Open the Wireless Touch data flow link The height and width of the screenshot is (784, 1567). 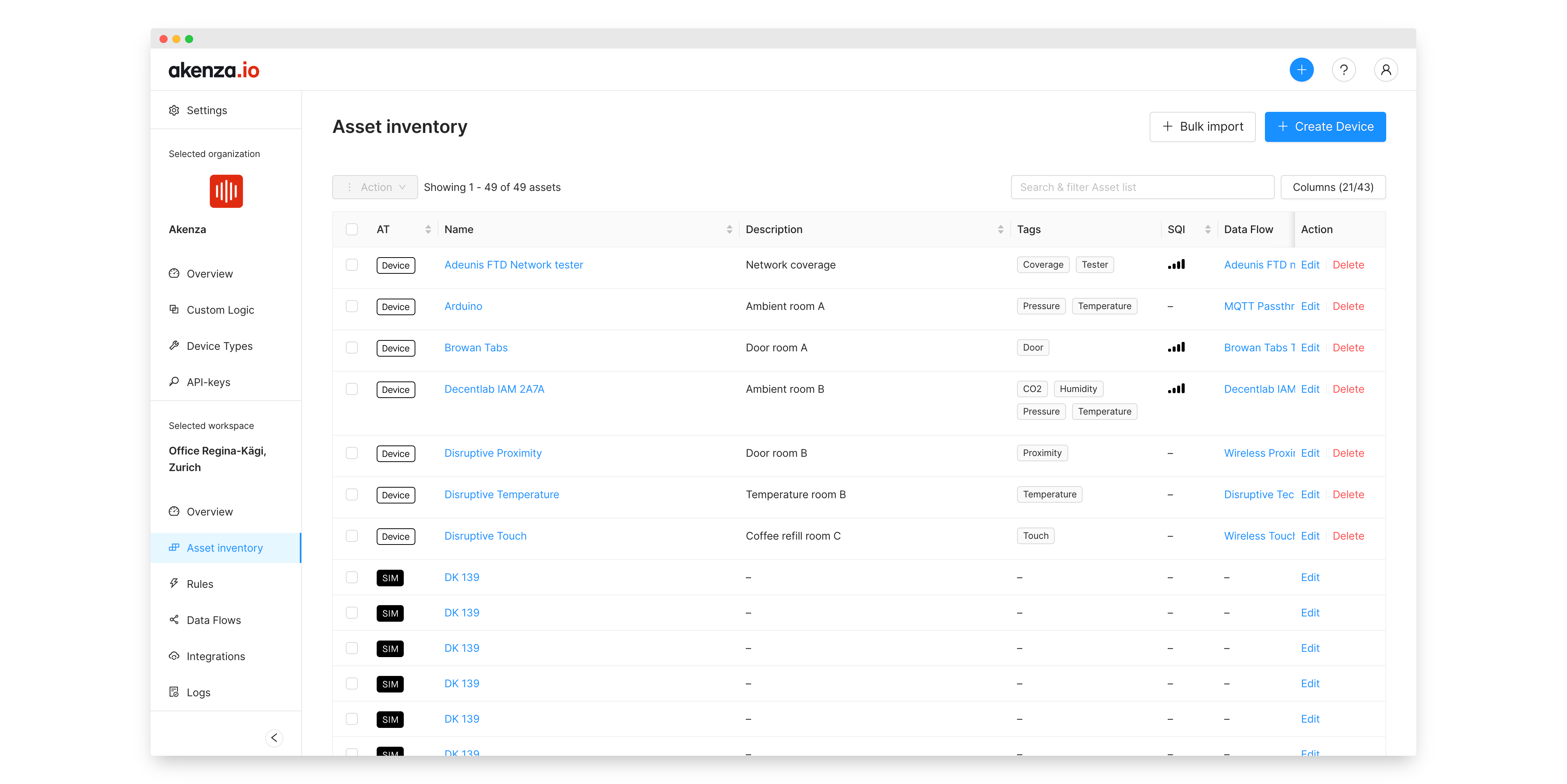1258,536
